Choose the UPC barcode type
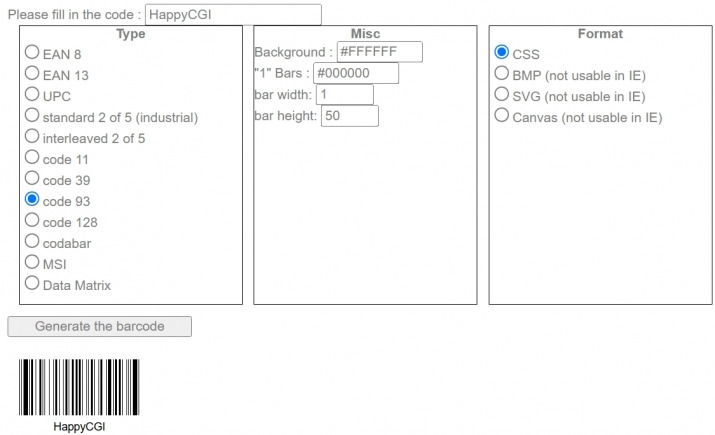 [x=32, y=94]
